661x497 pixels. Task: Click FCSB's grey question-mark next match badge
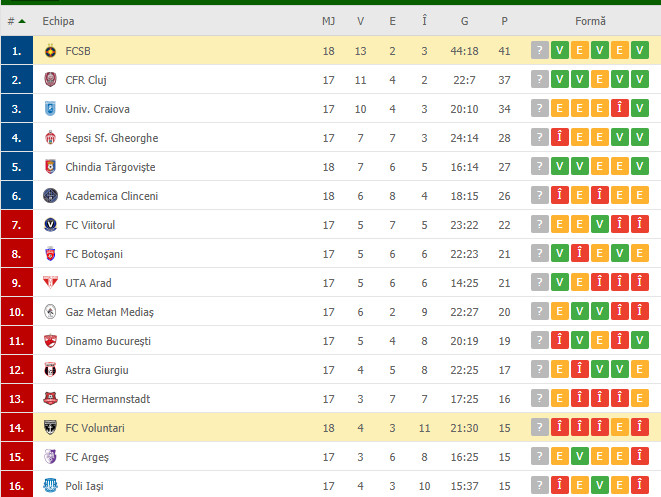coord(540,51)
